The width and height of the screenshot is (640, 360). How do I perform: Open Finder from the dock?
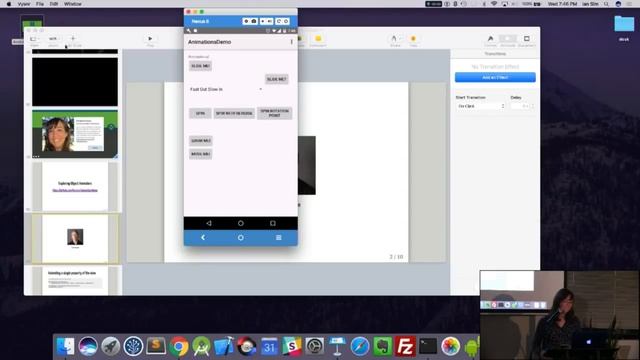(65, 346)
